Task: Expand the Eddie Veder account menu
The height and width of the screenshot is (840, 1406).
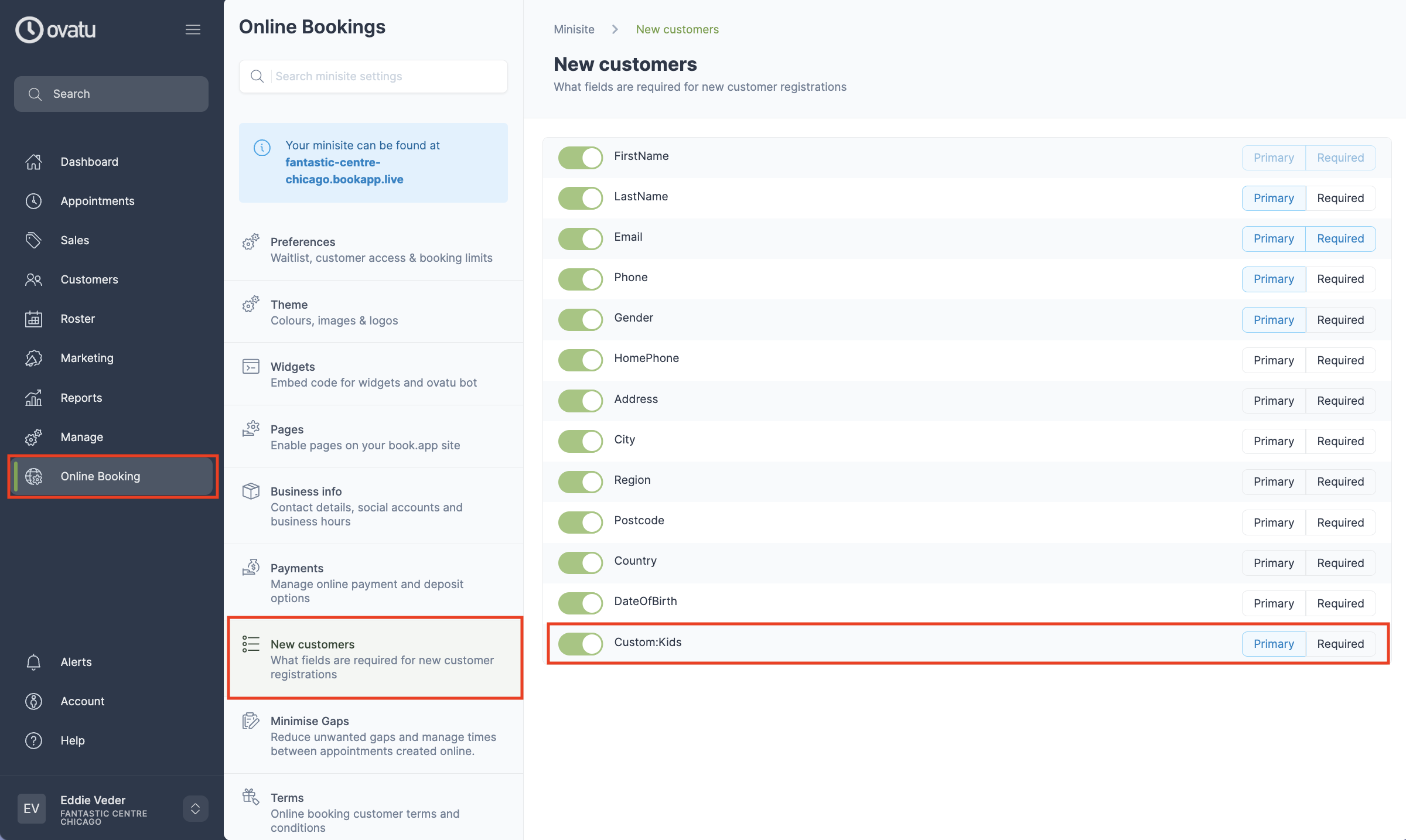Action: tap(195, 809)
